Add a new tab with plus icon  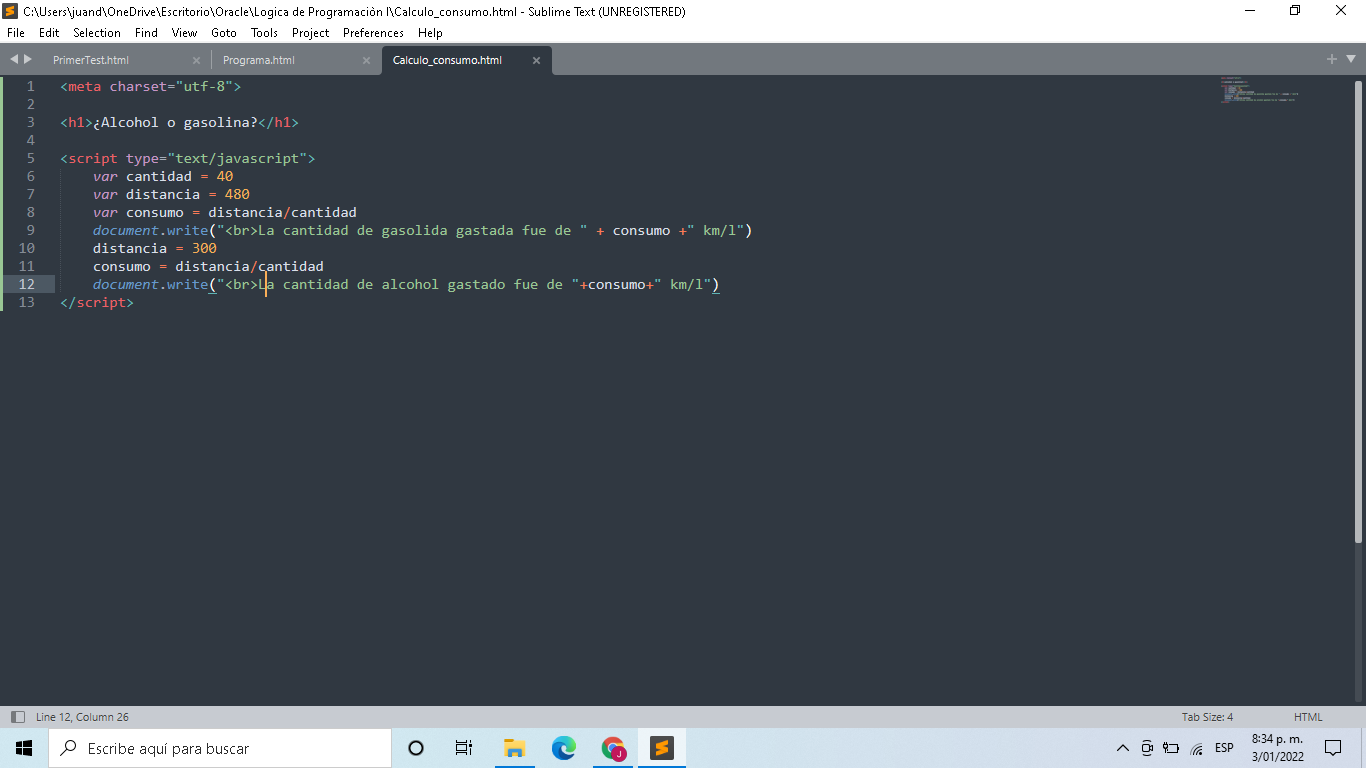(x=1331, y=60)
